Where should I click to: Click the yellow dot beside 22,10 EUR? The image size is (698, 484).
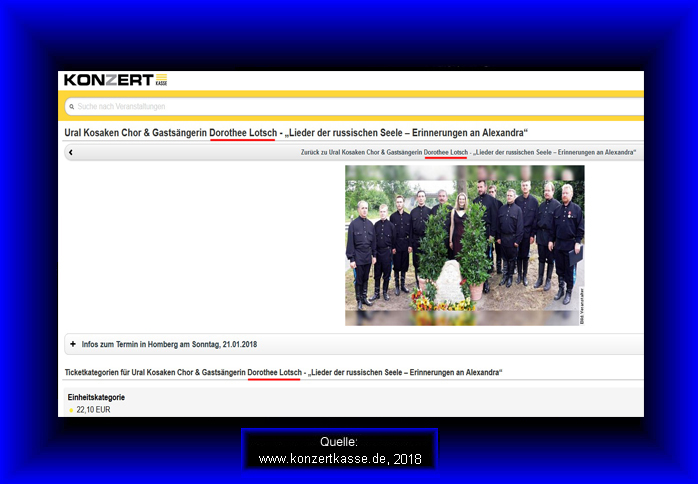pyautogui.click(x=71, y=409)
